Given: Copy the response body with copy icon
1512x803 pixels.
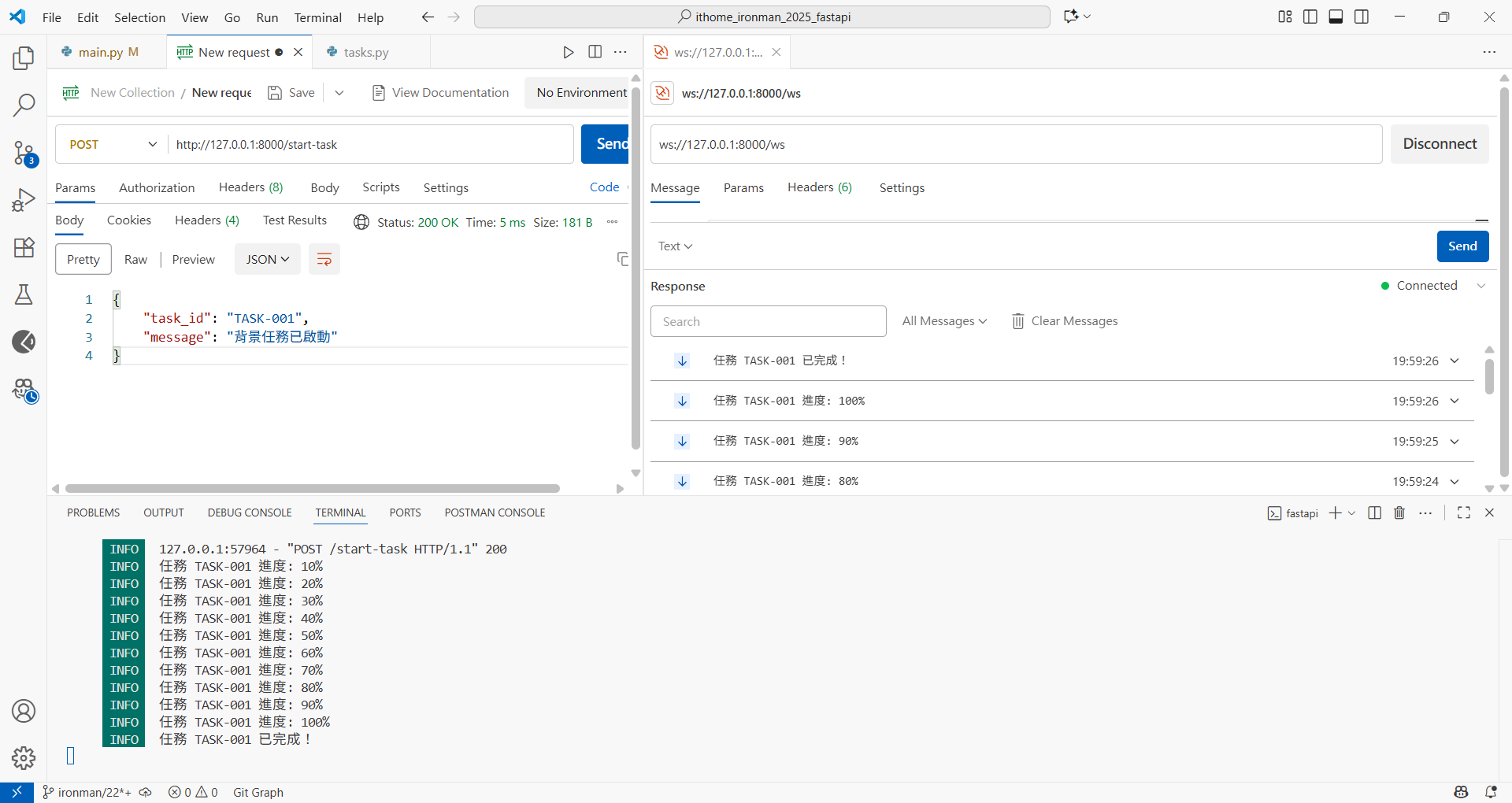Looking at the screenshot, I should click(x=622, y=259).
